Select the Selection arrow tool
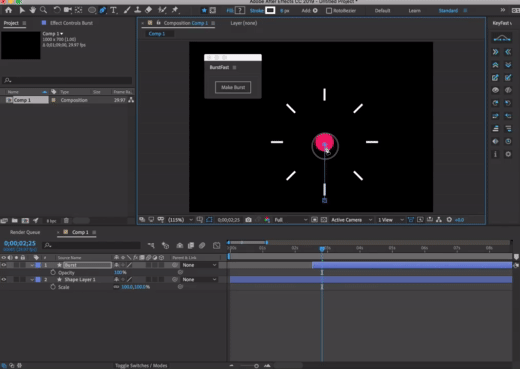The width and height of the screenshot is (520, 369). click(x=22, y=10)
